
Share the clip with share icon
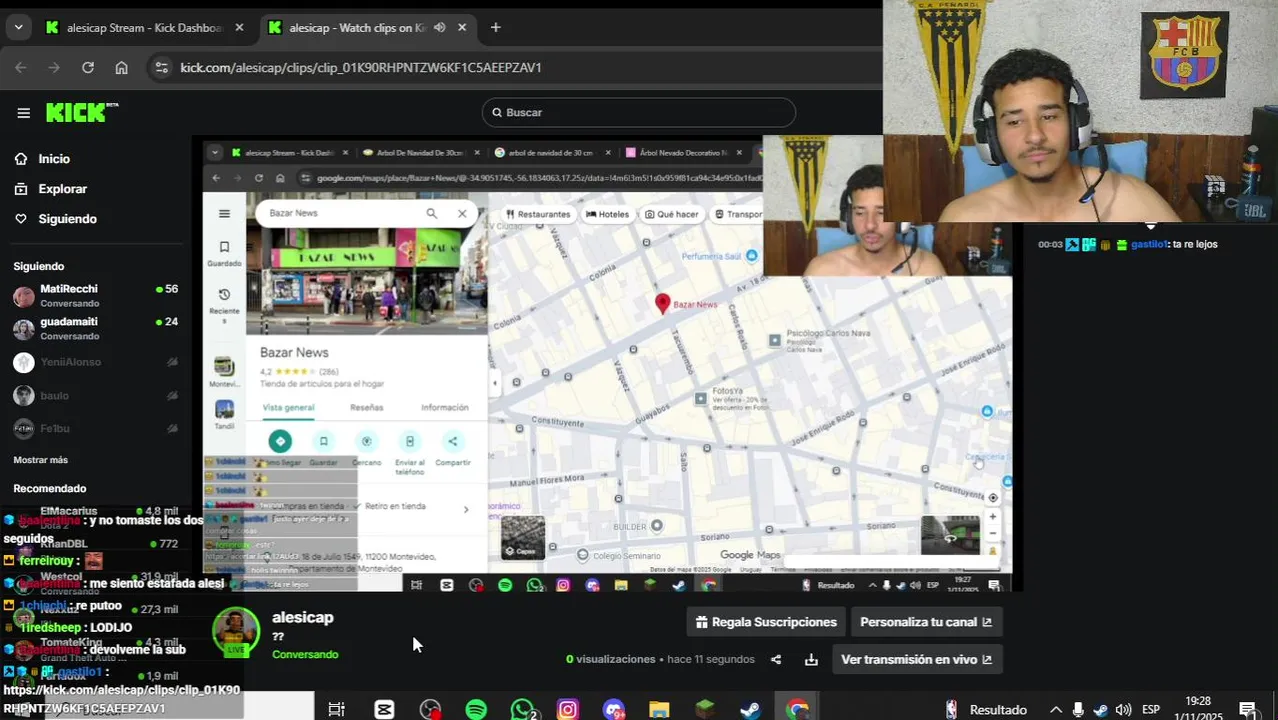776,659
